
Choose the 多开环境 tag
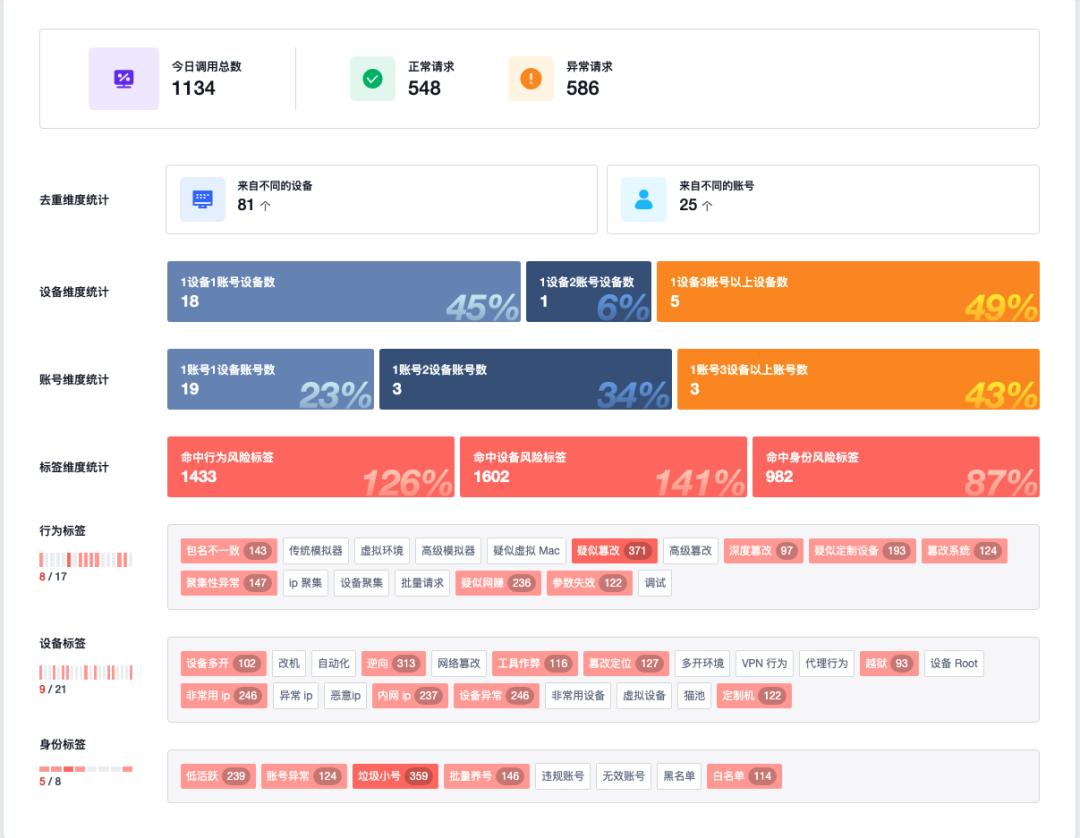click(x=703, y=664)
